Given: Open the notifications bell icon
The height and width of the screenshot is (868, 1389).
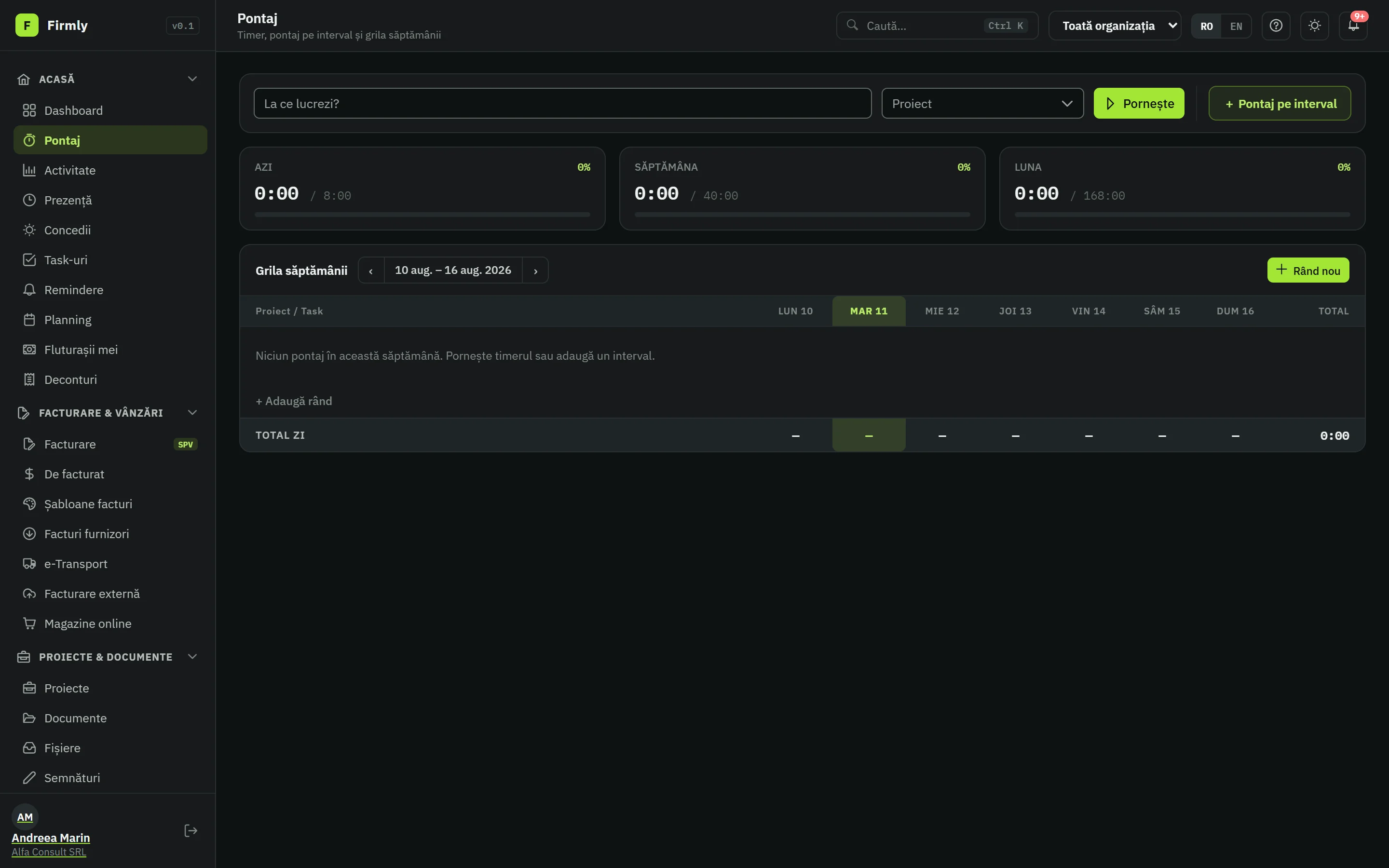Looking at the screenshot, I should pos(1353,26).
